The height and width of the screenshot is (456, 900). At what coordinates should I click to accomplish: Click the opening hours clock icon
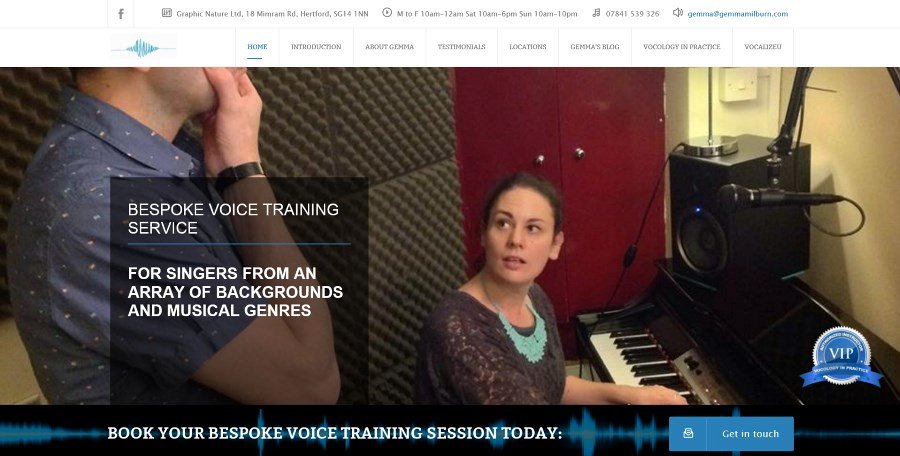click(x=387, y=13)
